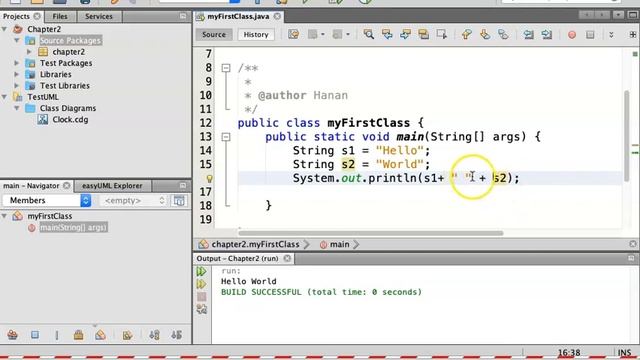This screenshot has width=640, height=360.
Task: Click the lightbulb hint on line 16
Action: (x=209, y=178)
